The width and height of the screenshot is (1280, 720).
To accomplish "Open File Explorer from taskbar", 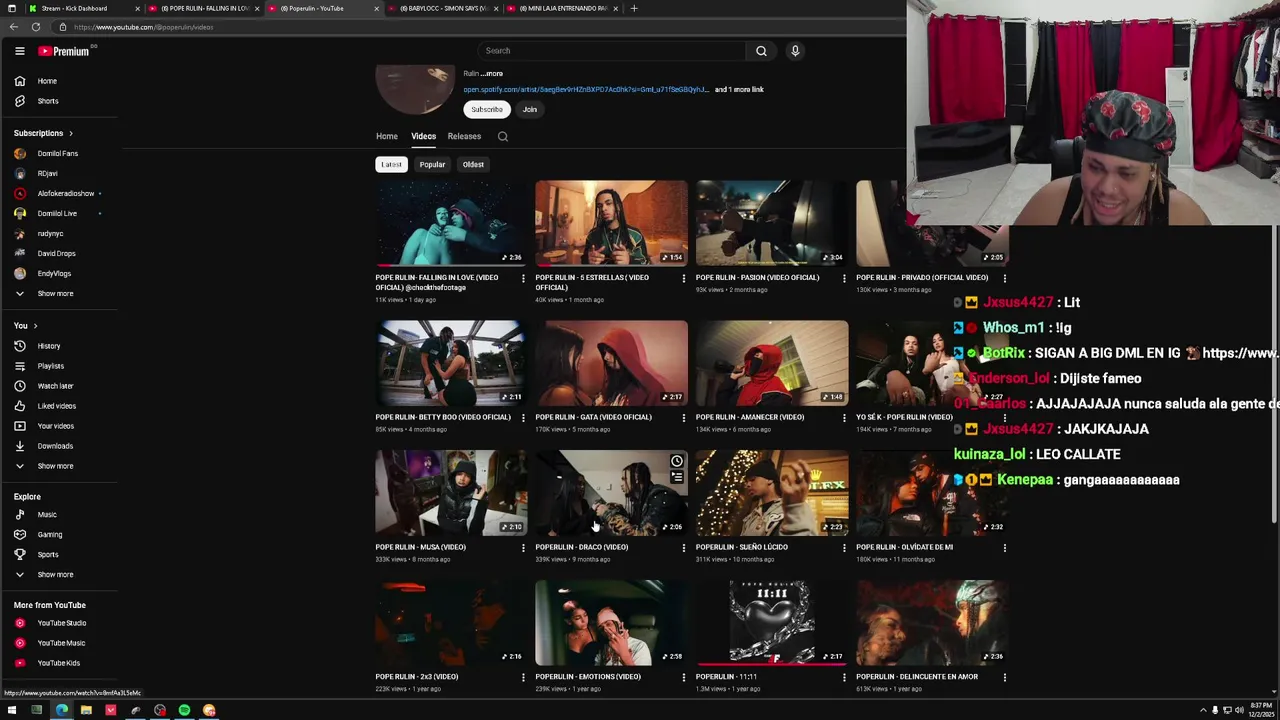I will [86, 711].
